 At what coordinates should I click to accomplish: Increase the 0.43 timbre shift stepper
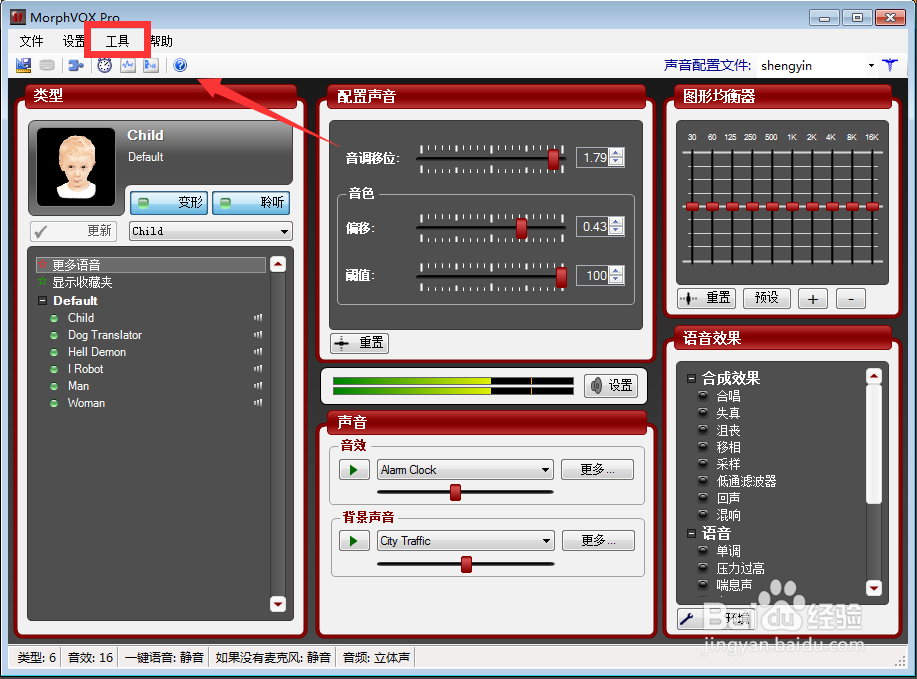click(616, 222)
